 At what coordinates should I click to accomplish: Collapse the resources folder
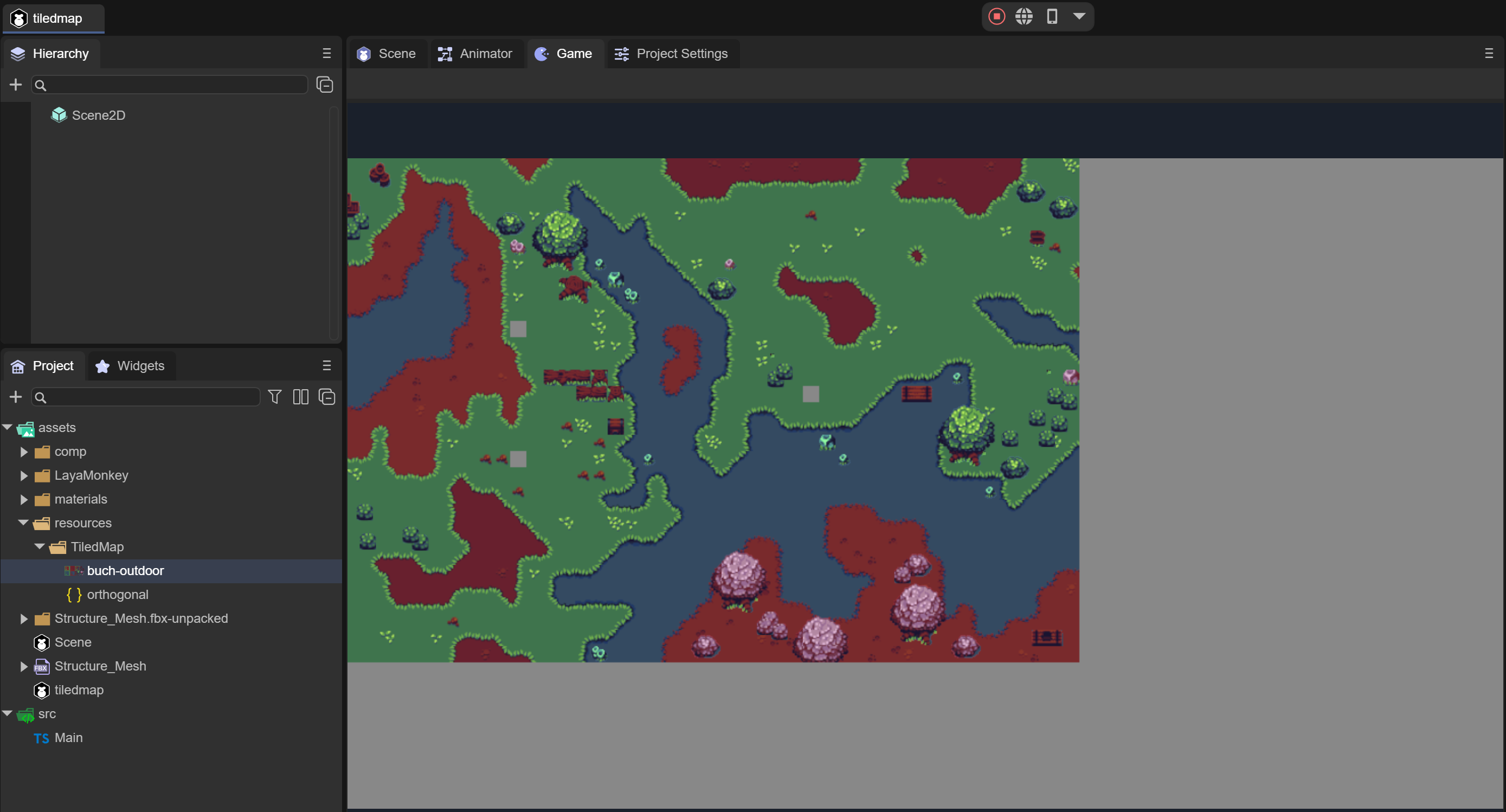point(23,523)
